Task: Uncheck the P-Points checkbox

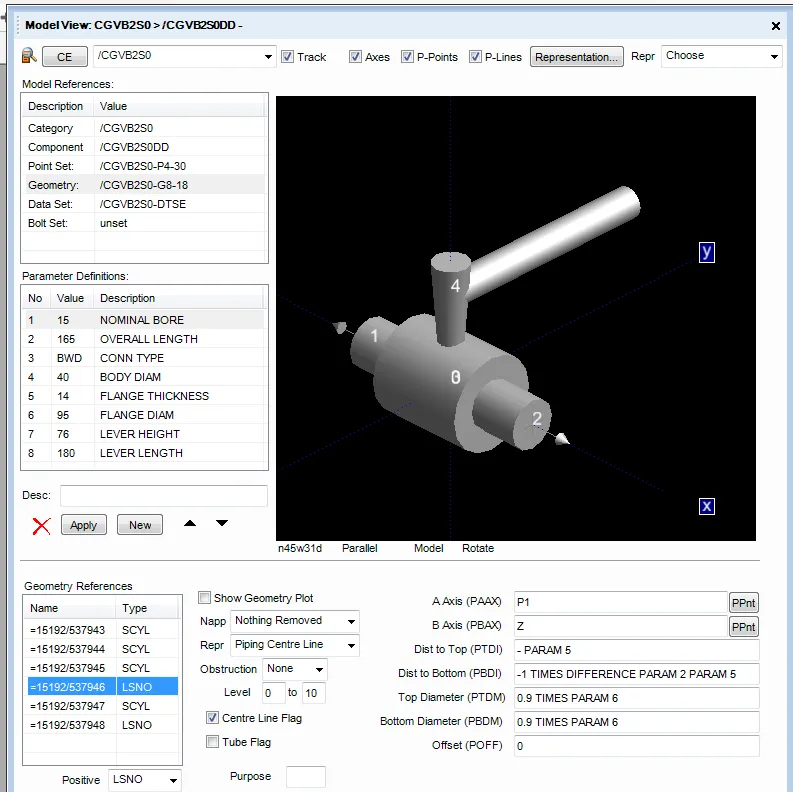Action: coord(408,57)
